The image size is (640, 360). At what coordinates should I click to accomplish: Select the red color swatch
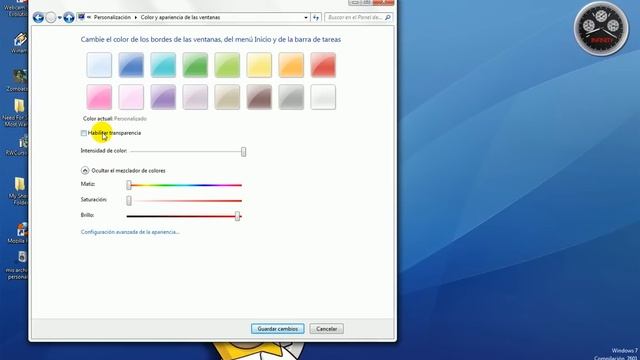(323, 65)
